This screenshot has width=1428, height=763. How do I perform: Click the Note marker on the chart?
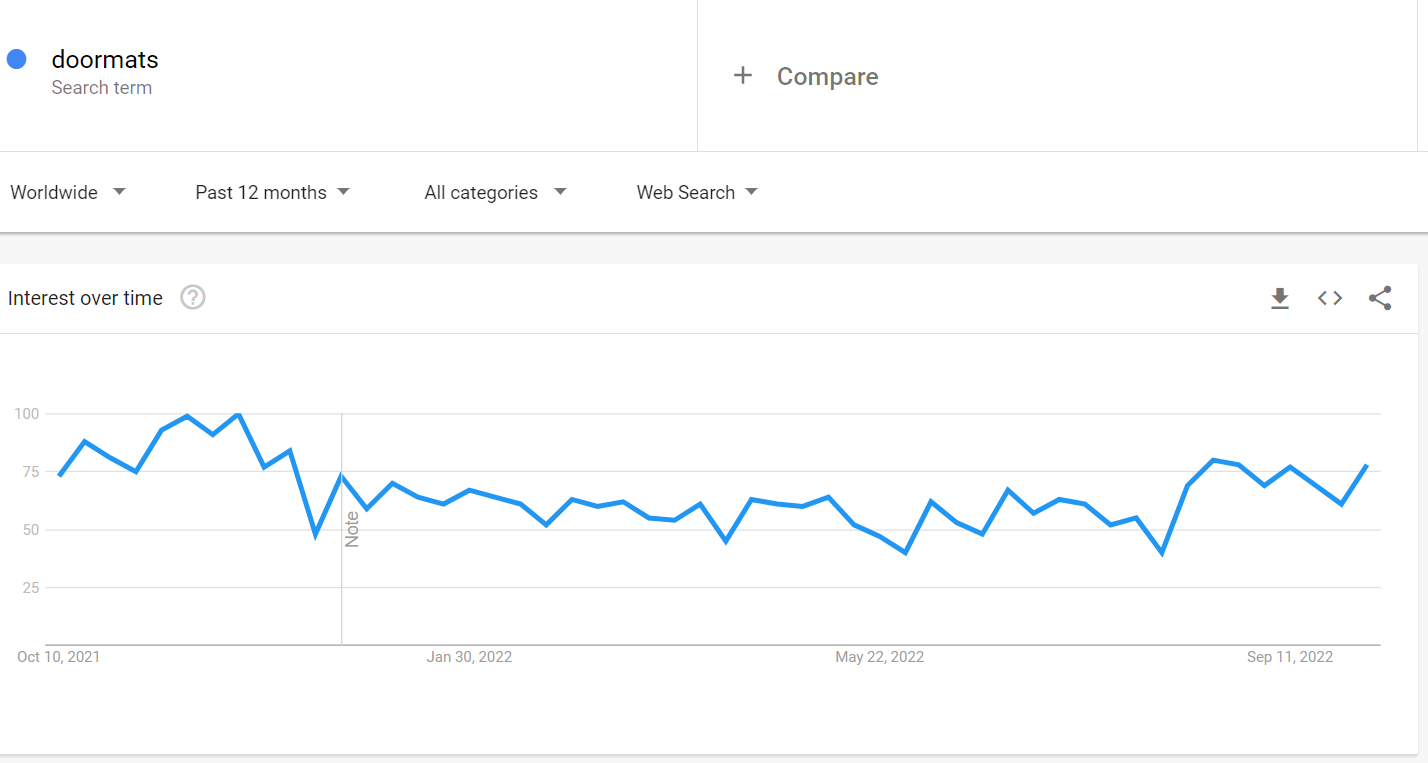coord(352,529)
